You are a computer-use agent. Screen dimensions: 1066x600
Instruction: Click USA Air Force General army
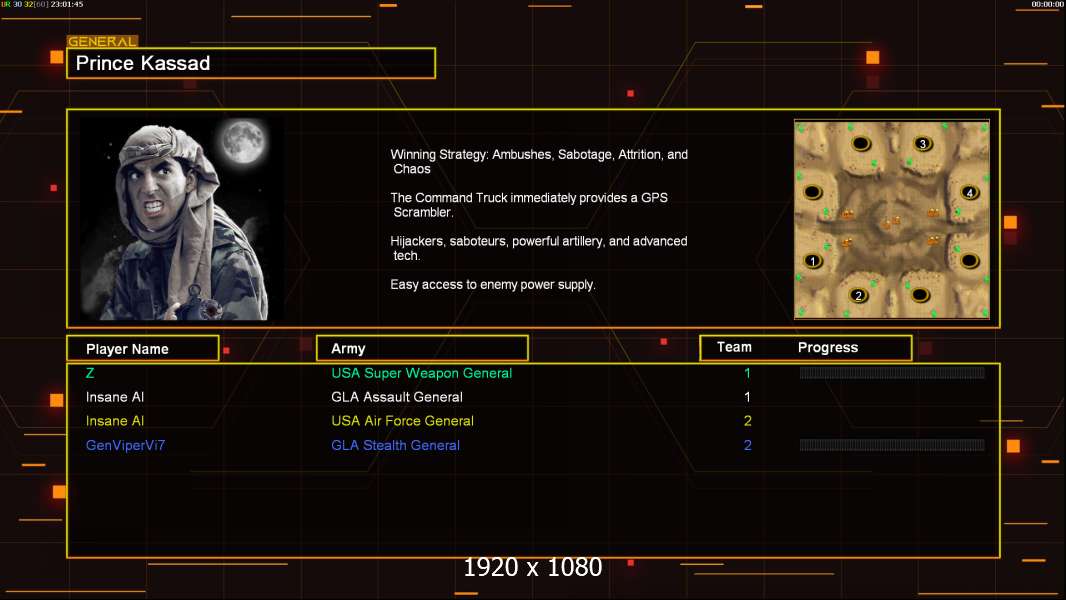tap(402, 421)
